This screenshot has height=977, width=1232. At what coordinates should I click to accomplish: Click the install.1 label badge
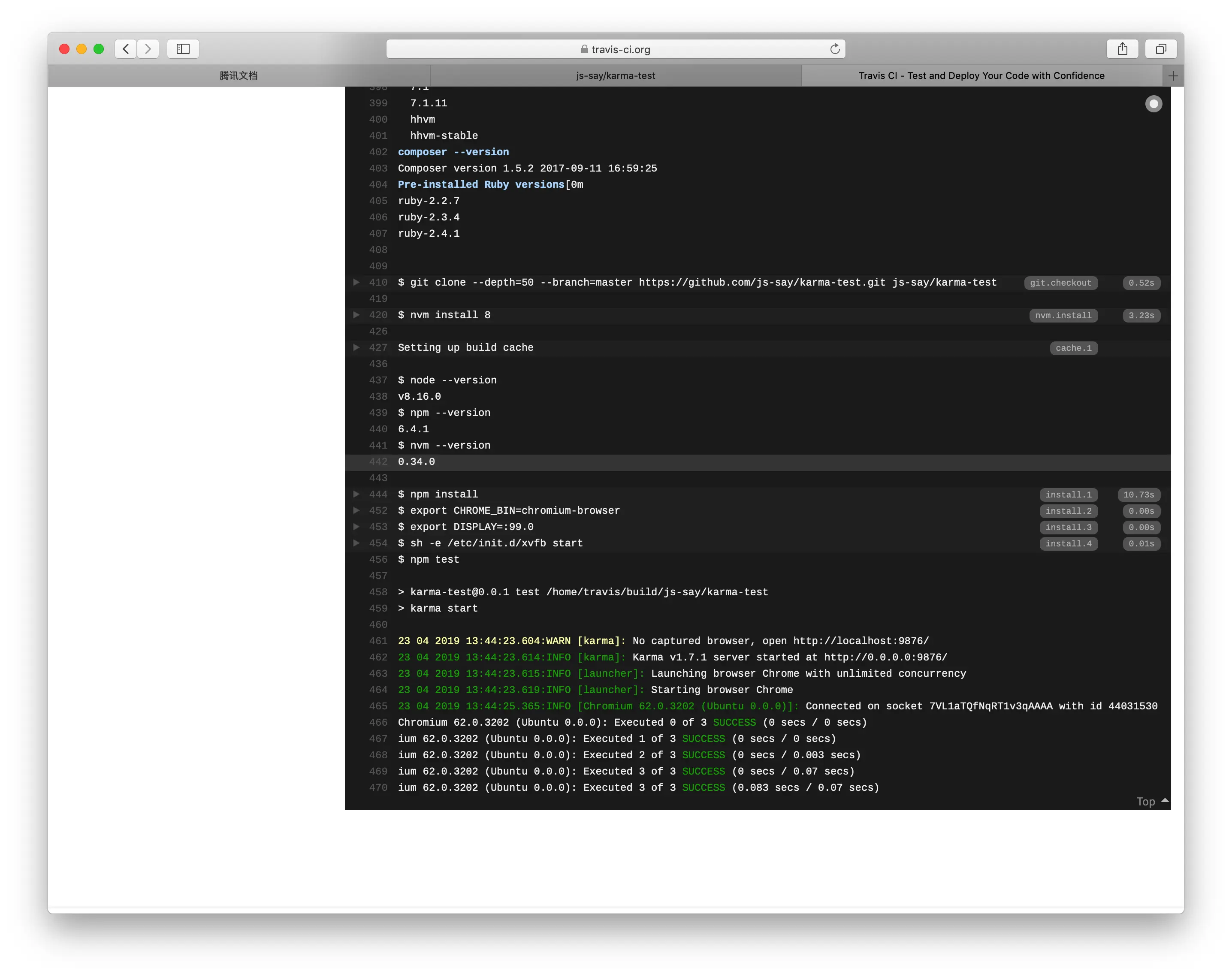tap(1068, 495)
